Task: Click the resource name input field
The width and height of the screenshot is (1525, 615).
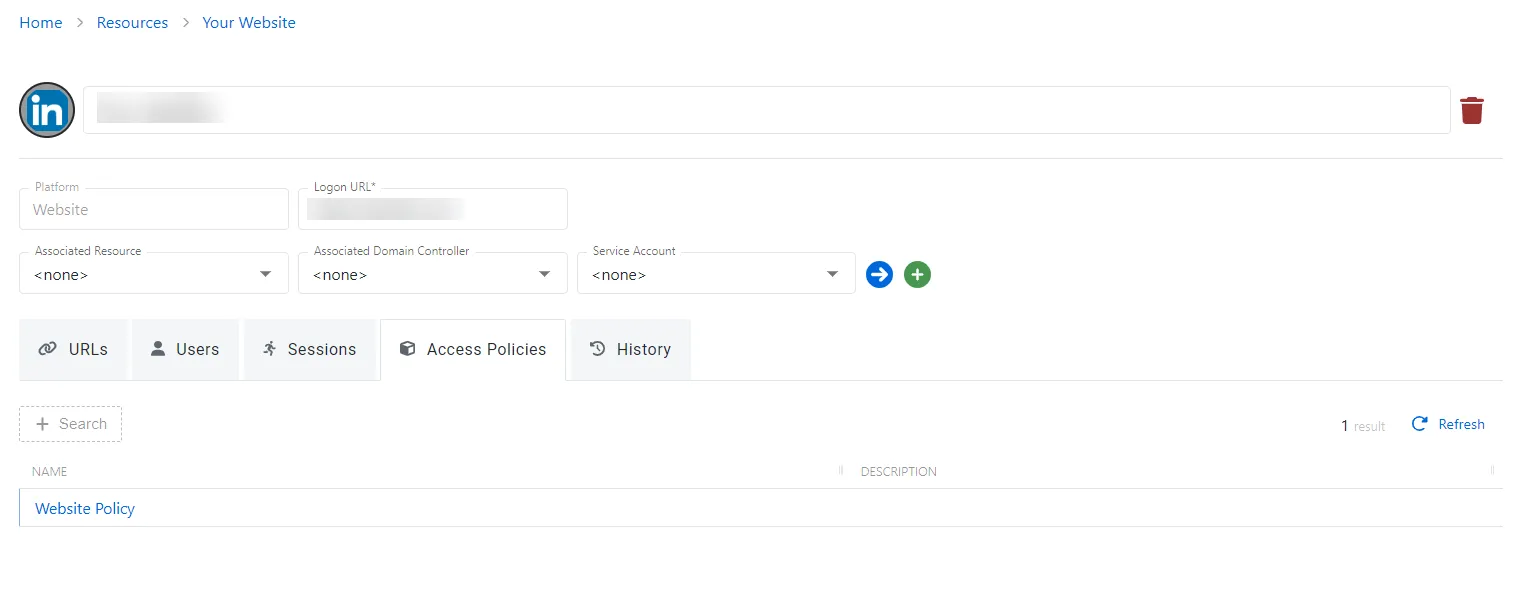Action: [766, 110]
